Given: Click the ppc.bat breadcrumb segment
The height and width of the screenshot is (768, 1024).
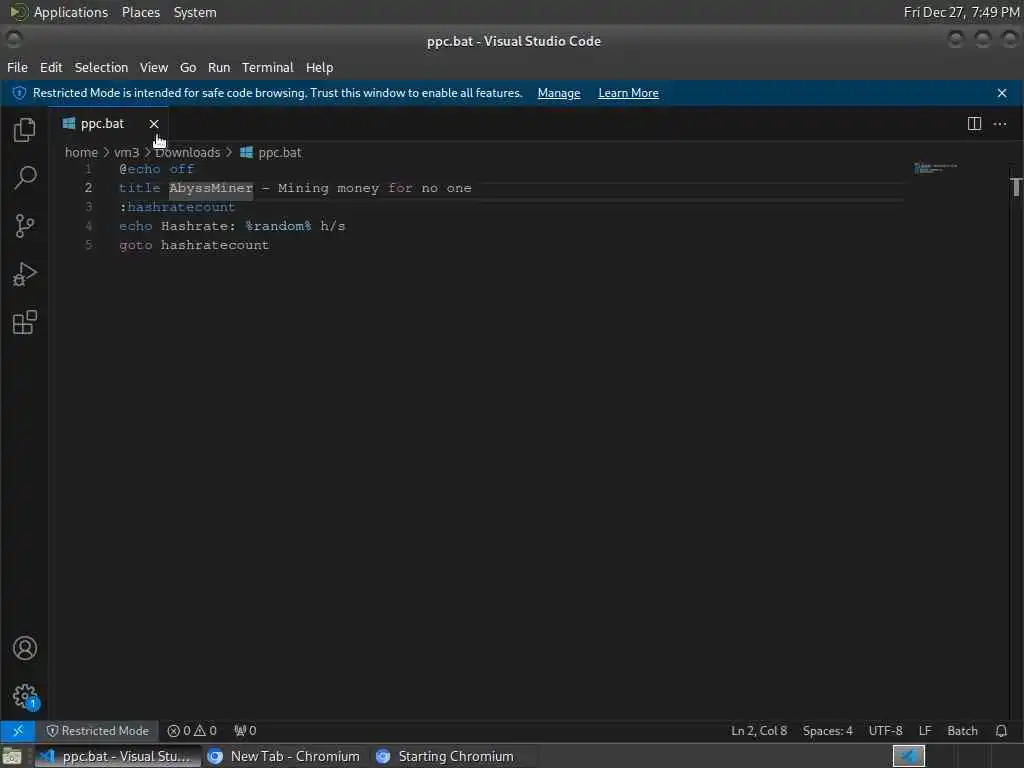Looking at the screenshot, I should [280, 152].
